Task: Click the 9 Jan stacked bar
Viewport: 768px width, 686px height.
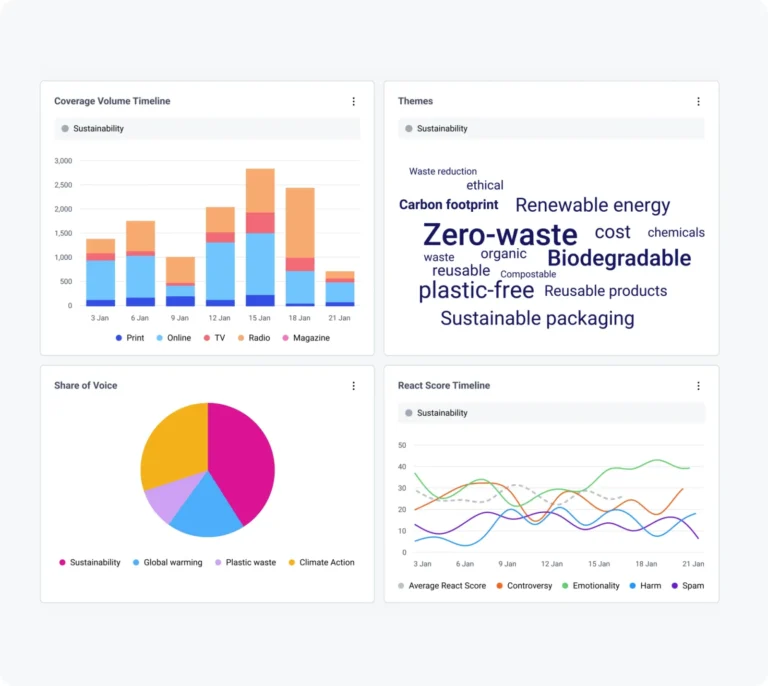Action: click(x=180, y=282)
